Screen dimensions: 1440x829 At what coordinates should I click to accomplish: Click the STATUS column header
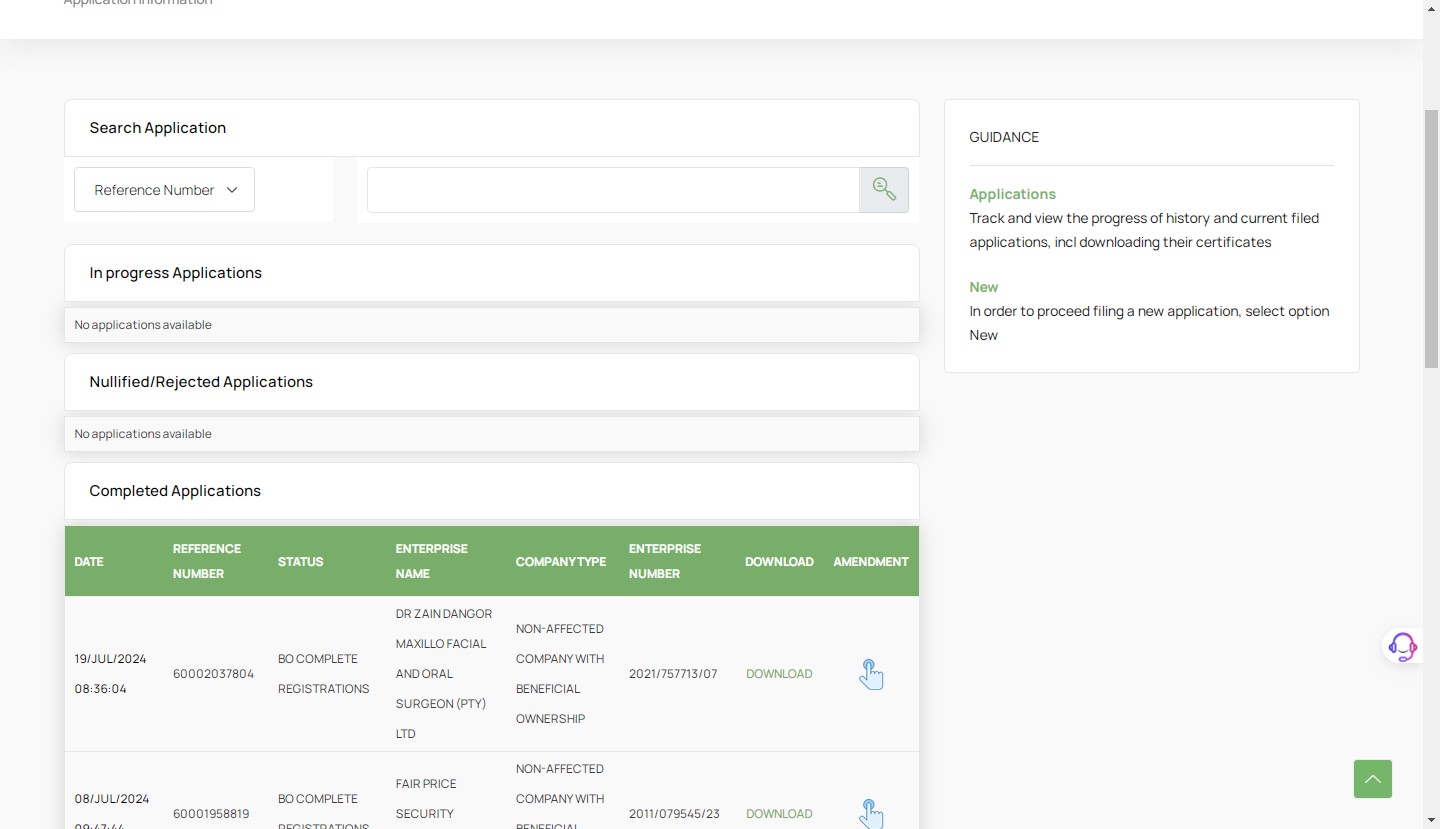point(300,562)
